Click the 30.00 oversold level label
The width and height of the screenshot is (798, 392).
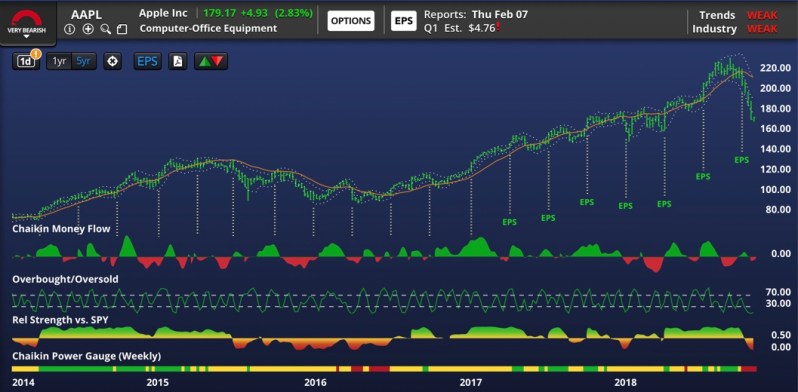[x=778, y=304]
